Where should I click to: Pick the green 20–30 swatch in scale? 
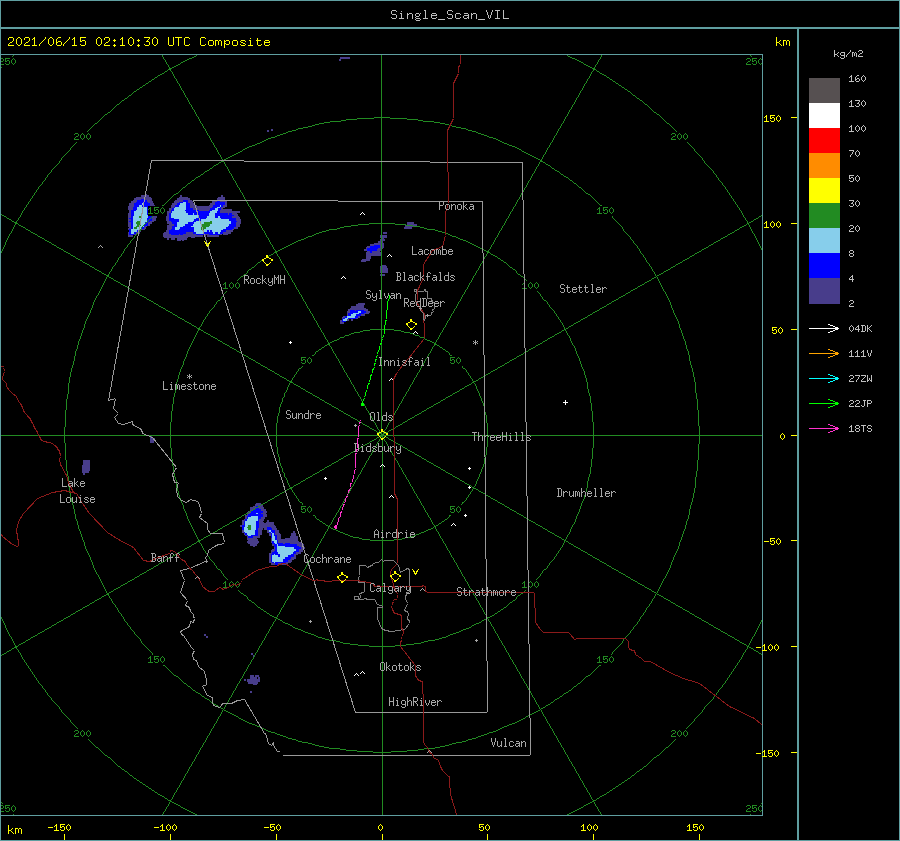824,215
